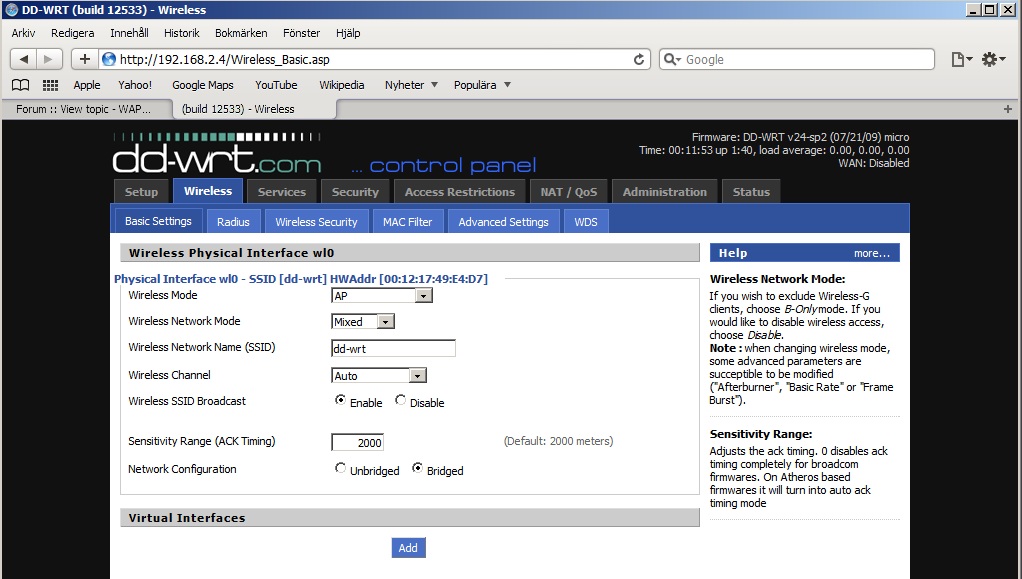Open the Fönster menu
The width and height of the screenshot is (1022, 579).
302,33
